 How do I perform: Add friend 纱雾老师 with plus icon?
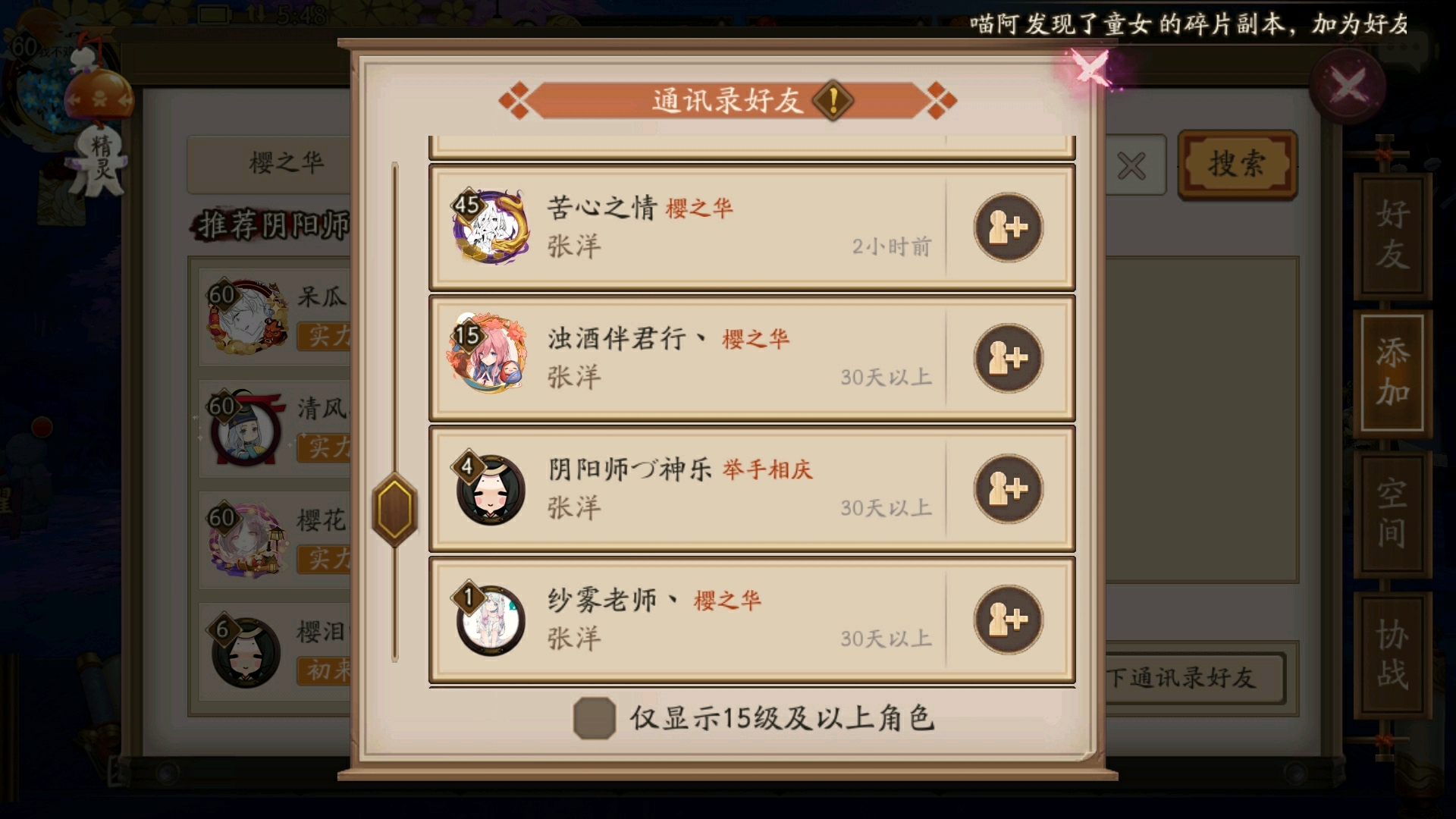pyautogui.click(x=1008, y=620)
